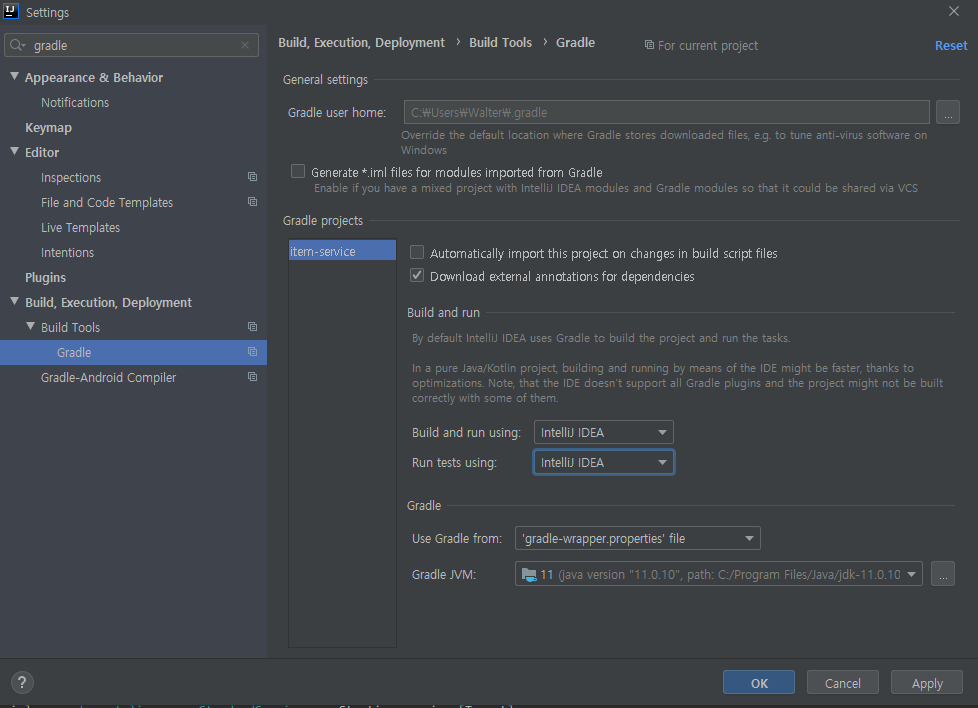Click the Appearance & Behavior label

(x=94, y=77)
